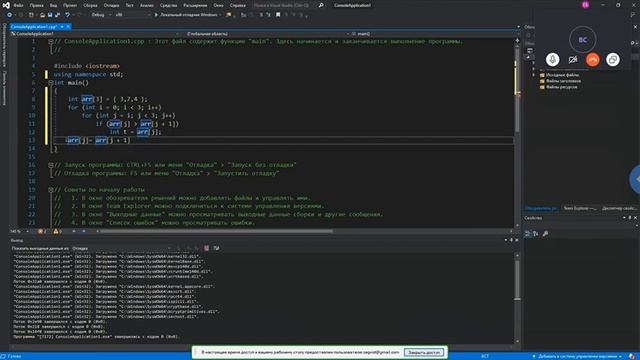This screenshot has width=640, height=360.
Task: Toggle word wrap icon in Output panel
Action: (216, 248)
